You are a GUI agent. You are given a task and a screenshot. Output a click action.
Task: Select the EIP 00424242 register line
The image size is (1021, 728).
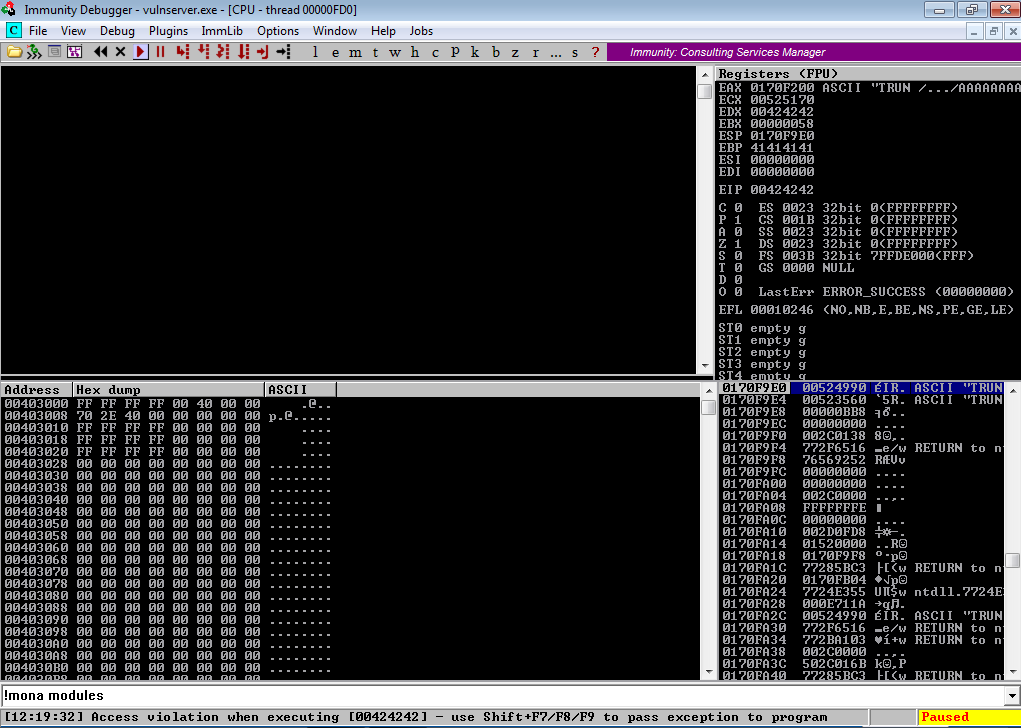[766, 189]
